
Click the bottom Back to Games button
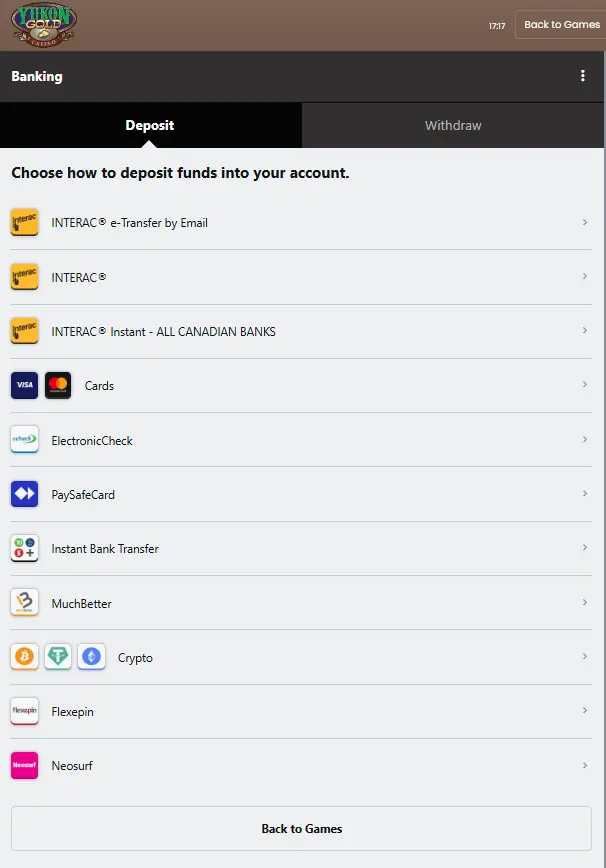click(302, 829)
